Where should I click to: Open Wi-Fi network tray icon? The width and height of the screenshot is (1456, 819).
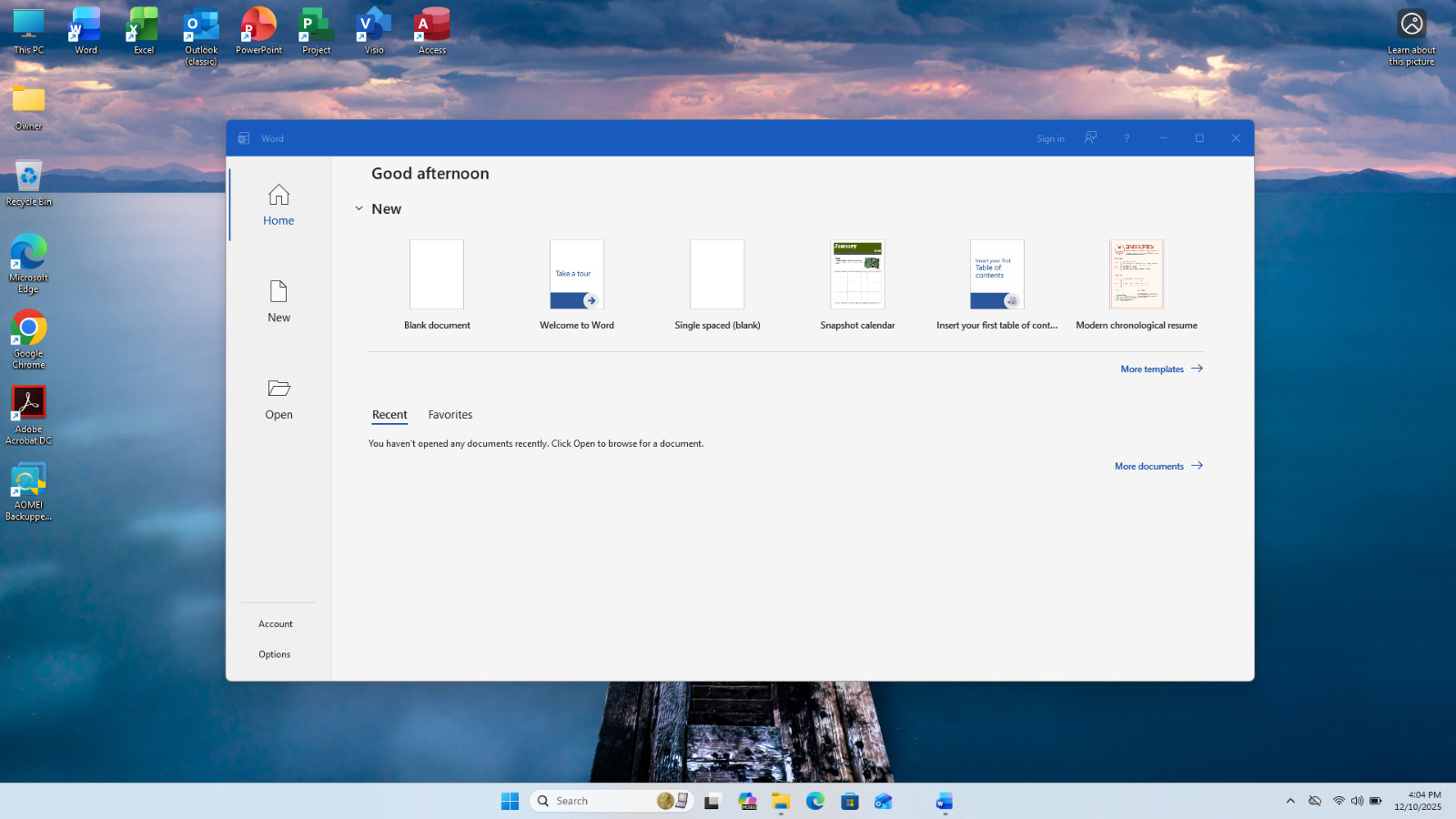(1339, 801)
